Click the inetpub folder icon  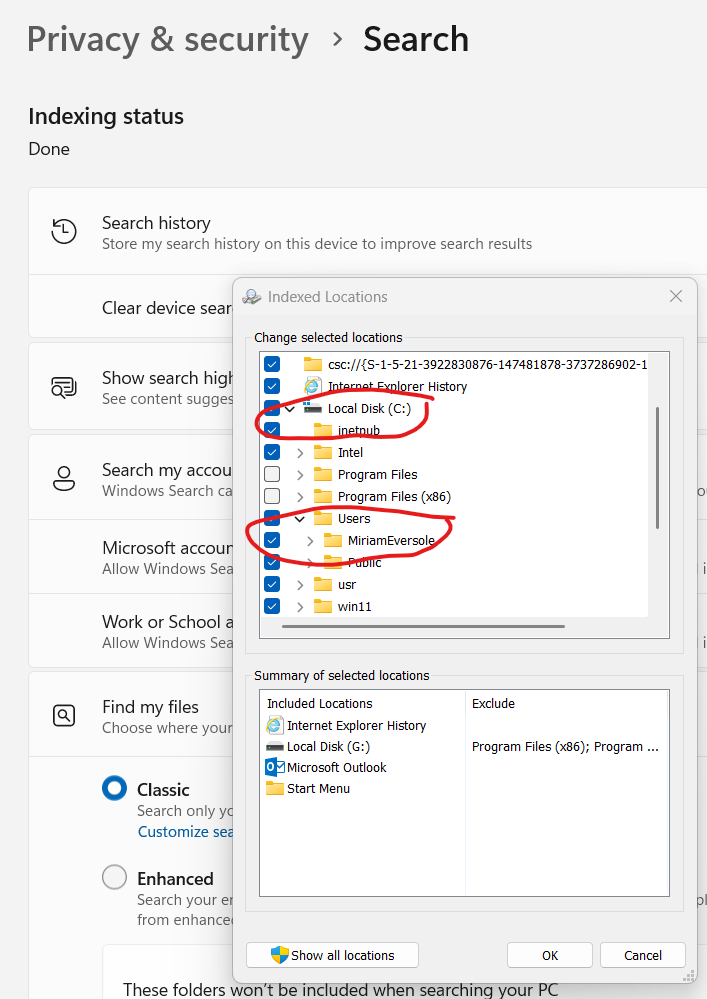(323, 430)
